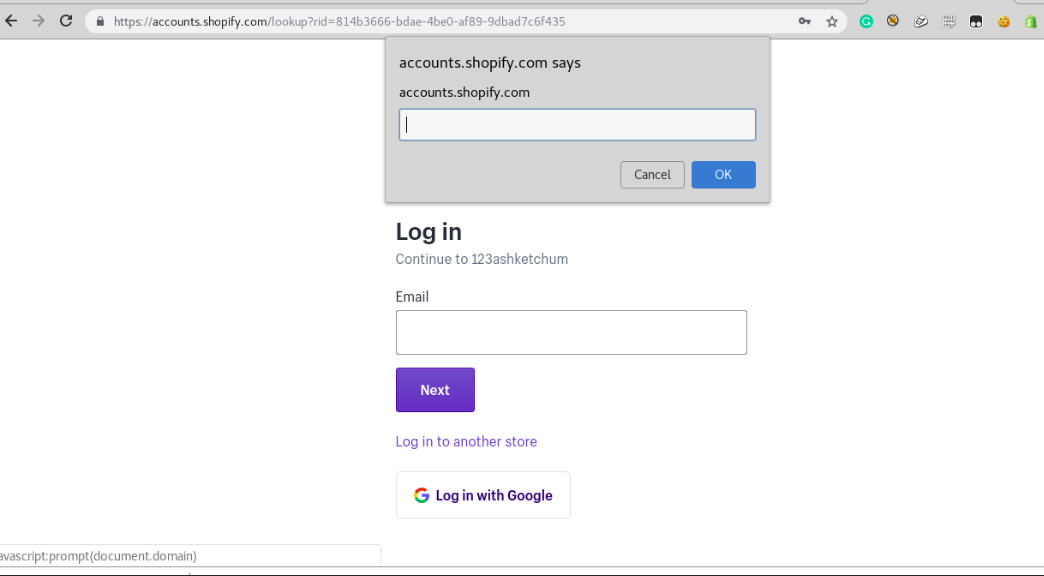The image size is (1044, 576).
Task: Open the Grammarly extension icon
Action: [866, 21]
